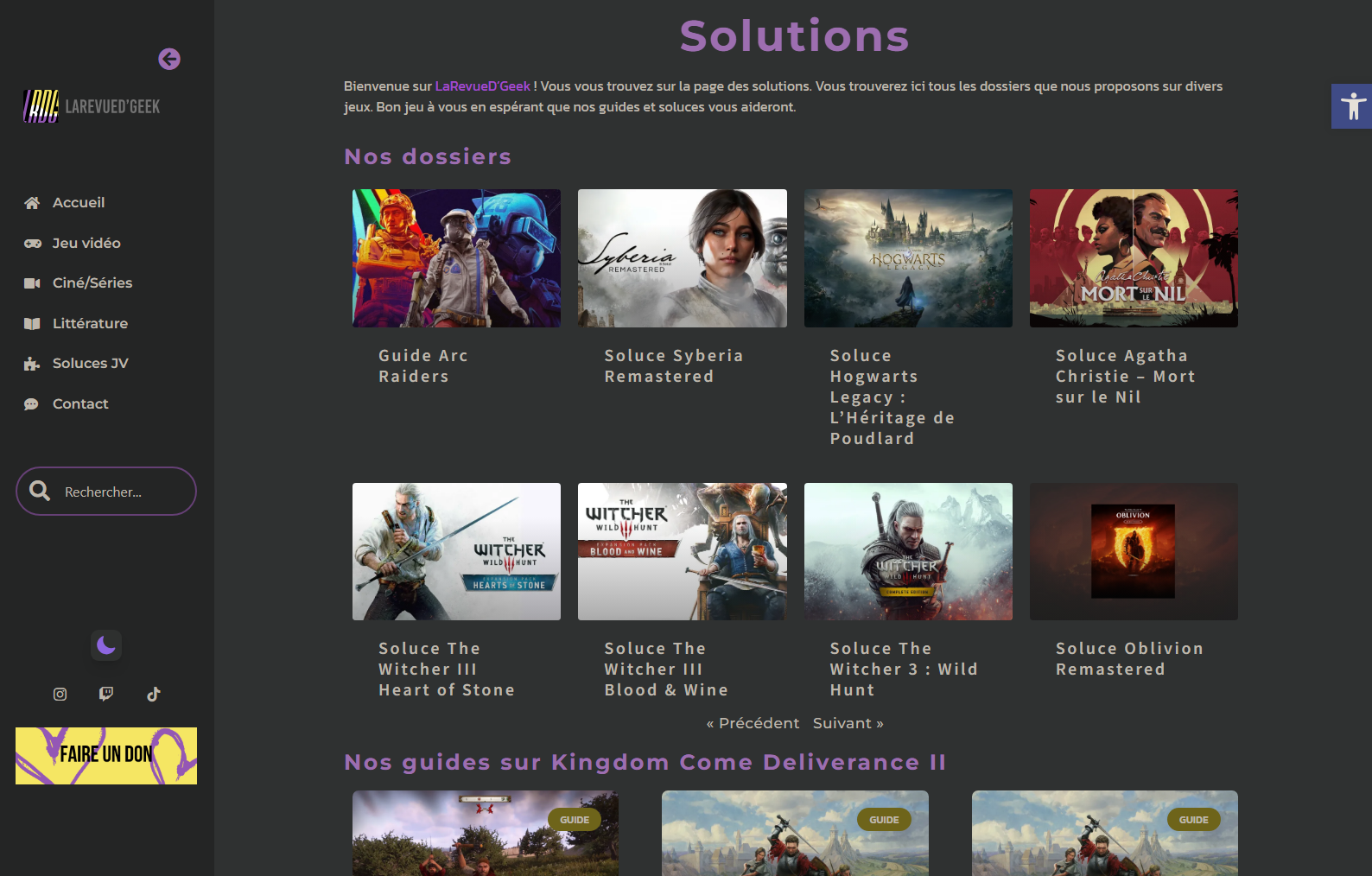This screenshot has width=1372, height=876.
Task: Go to Accueil in the sidebar
Action: (78, 202)
